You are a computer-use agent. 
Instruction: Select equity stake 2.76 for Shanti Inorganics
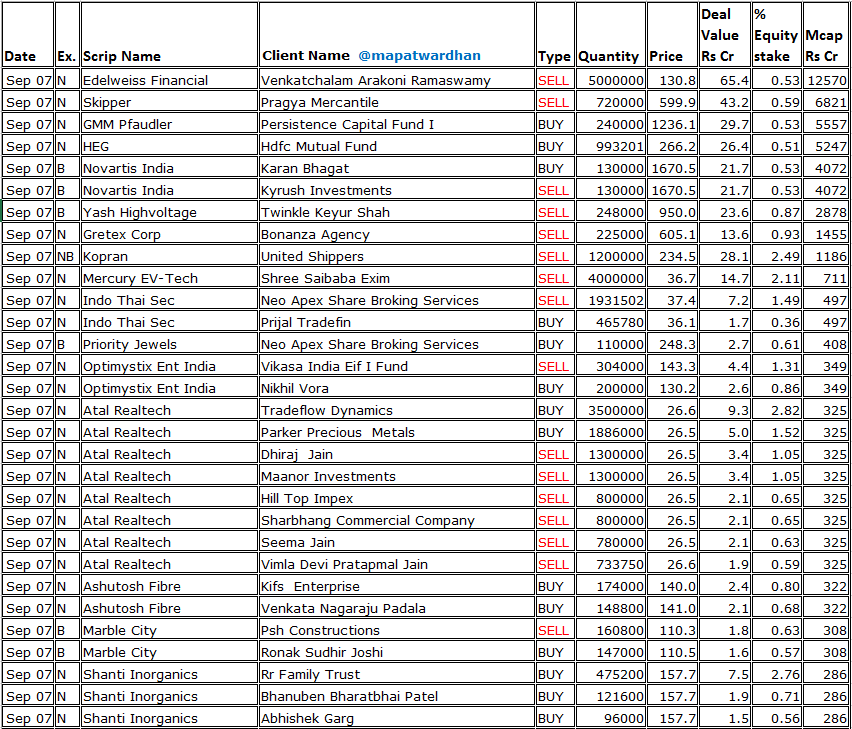click(776, 674)
